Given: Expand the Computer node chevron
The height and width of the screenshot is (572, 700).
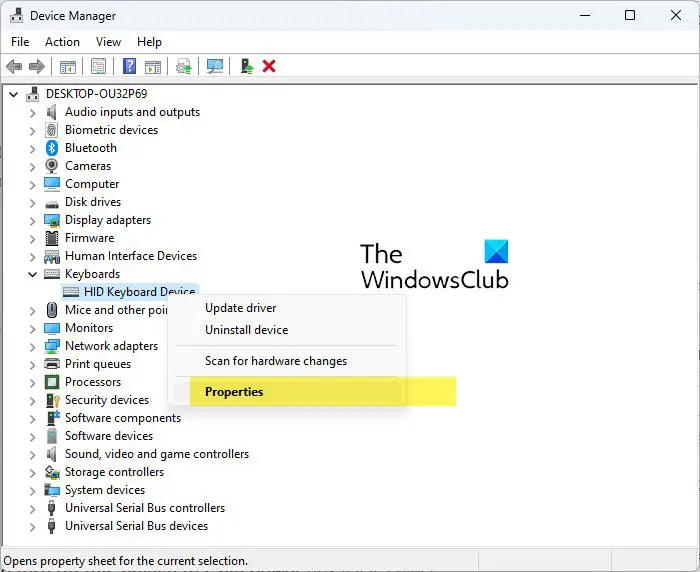Looking at the screenshot, I should tap(32, 184).
